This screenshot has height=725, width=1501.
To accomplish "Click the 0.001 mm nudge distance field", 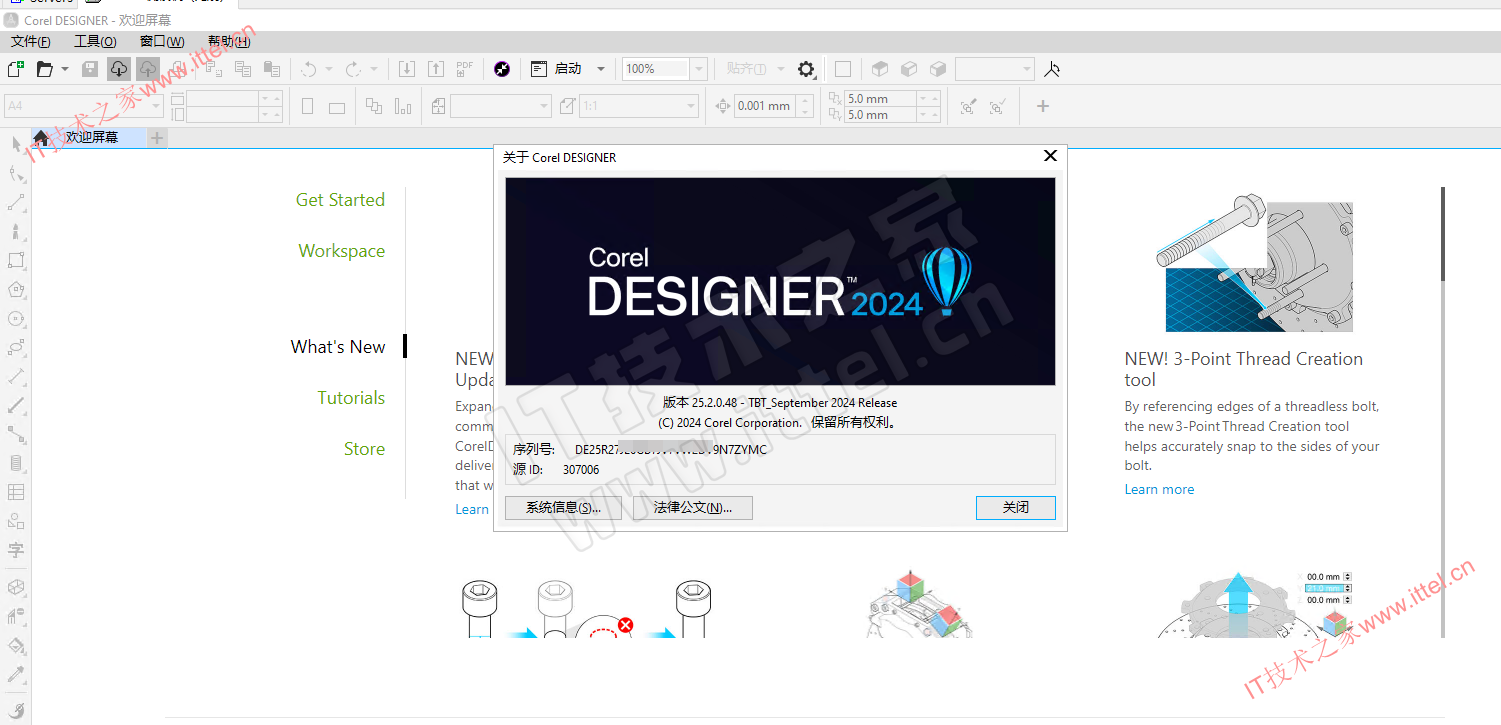I will click(764, 106).
